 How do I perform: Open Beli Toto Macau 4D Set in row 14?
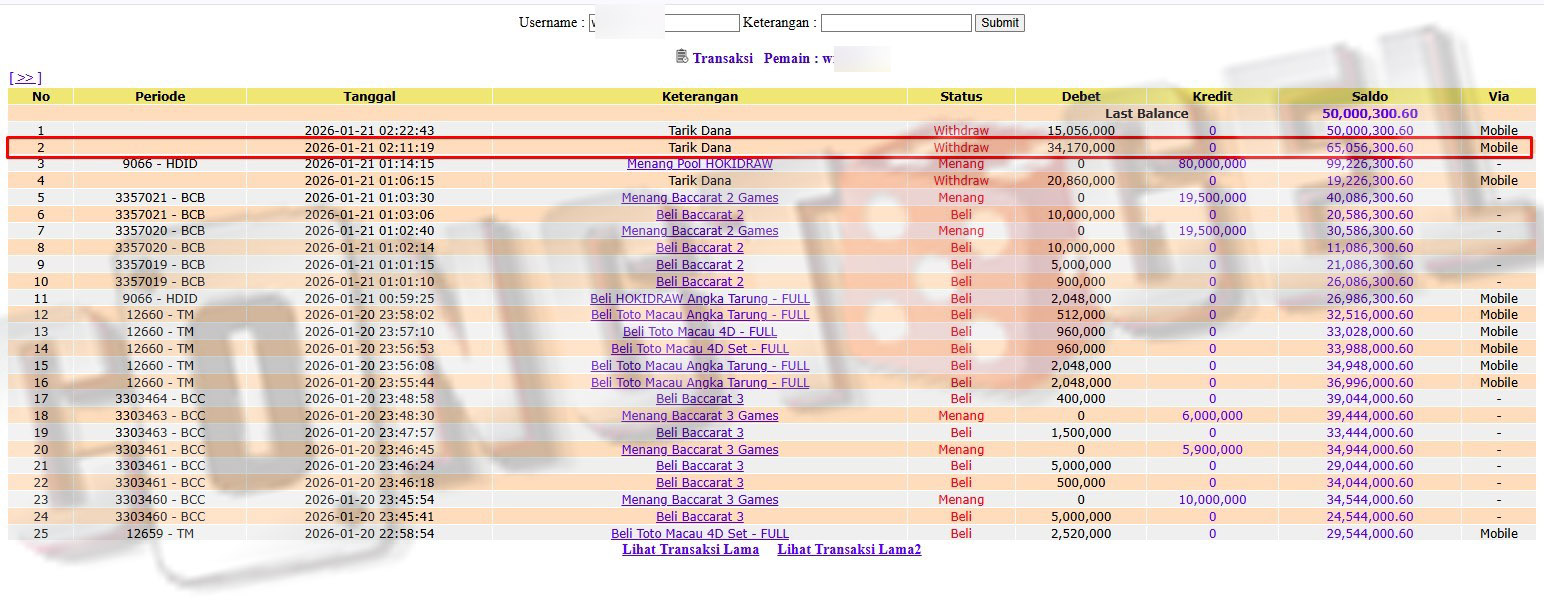coord(699,349)
